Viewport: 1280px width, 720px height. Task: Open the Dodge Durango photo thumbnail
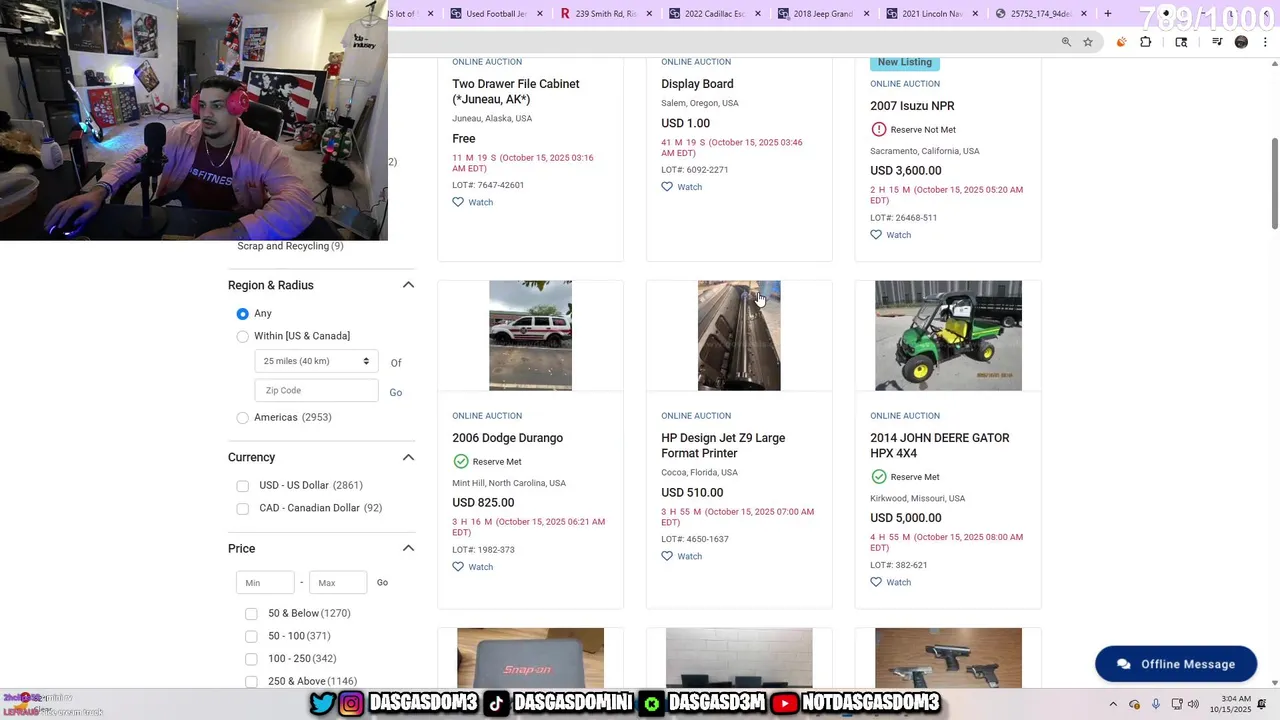[530, 335]
